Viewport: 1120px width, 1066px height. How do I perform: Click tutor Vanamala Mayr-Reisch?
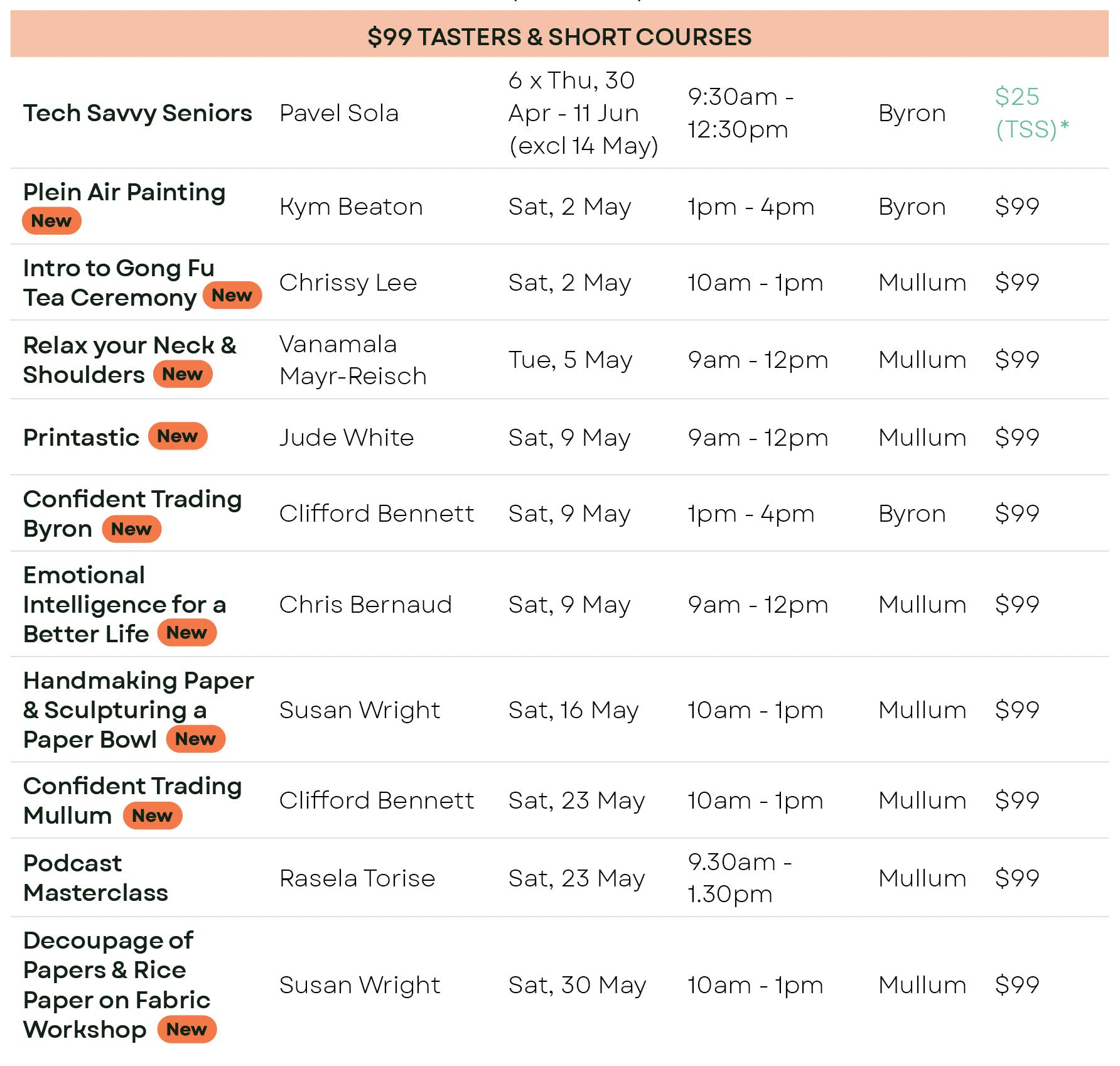pyautogui.click(x=353, y=360)
